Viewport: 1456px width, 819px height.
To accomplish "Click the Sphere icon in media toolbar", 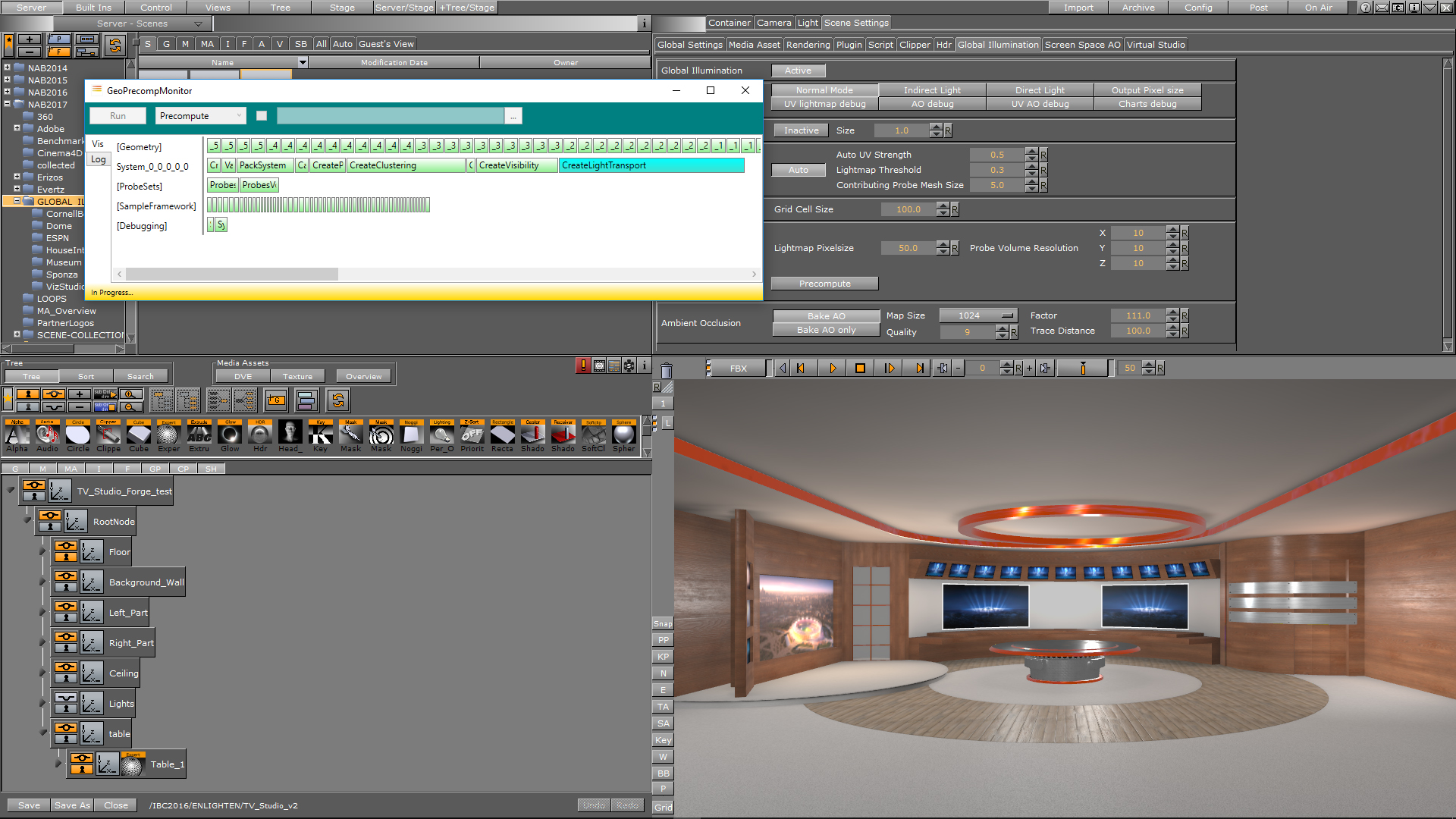I will point(623,435).
